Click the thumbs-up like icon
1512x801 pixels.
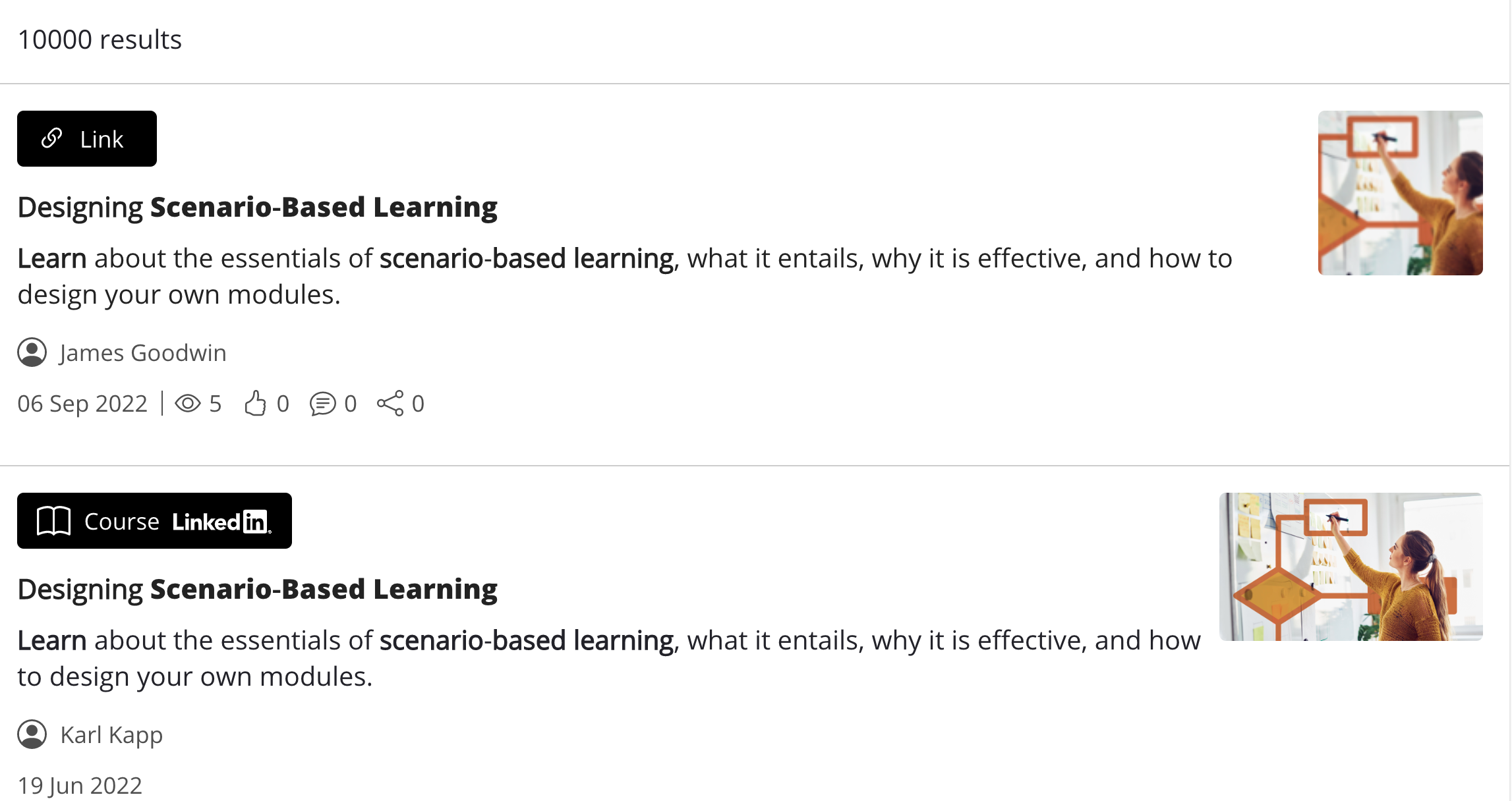coord(255,403)
